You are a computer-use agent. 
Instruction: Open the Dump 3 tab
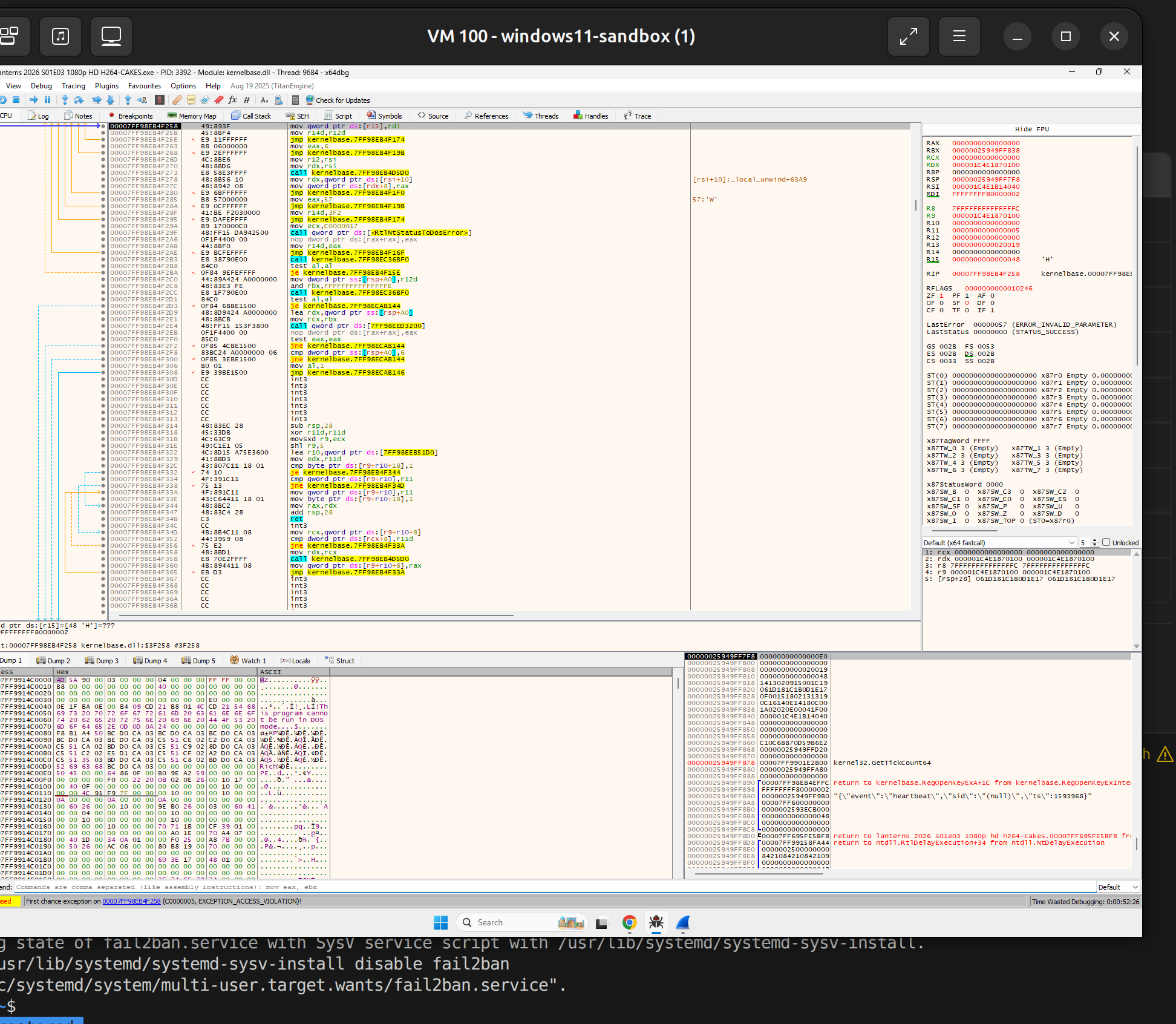(x=102, y=660)
